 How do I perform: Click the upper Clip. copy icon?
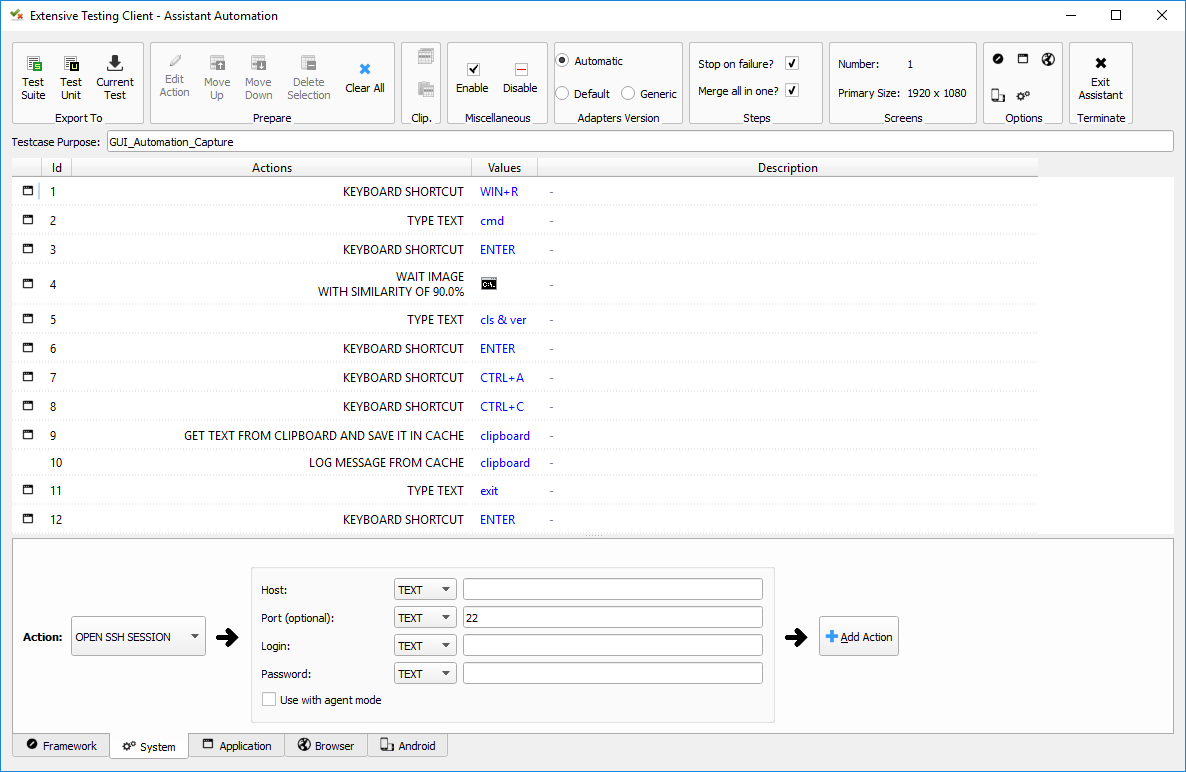point(426,57)
